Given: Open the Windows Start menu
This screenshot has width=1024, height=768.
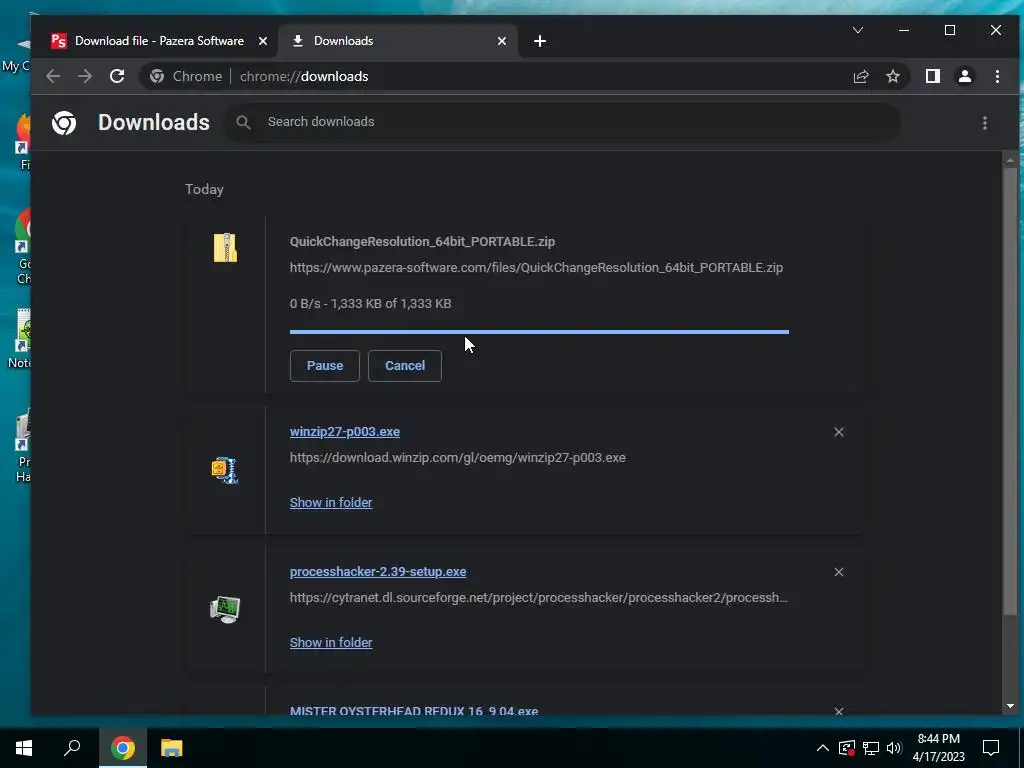Looking at the screenshot, I should click(x=24, y=748).
